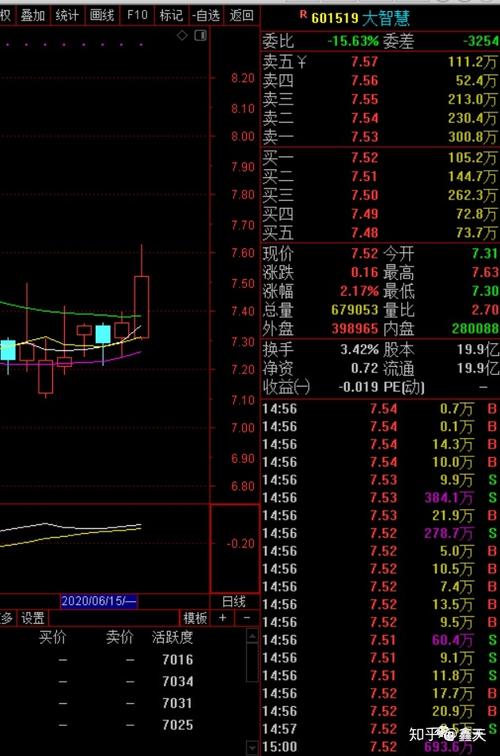Click the scrollbar down arrow at the bottom
Viewport: 500px width, 756px height.
tap(252, 746)
